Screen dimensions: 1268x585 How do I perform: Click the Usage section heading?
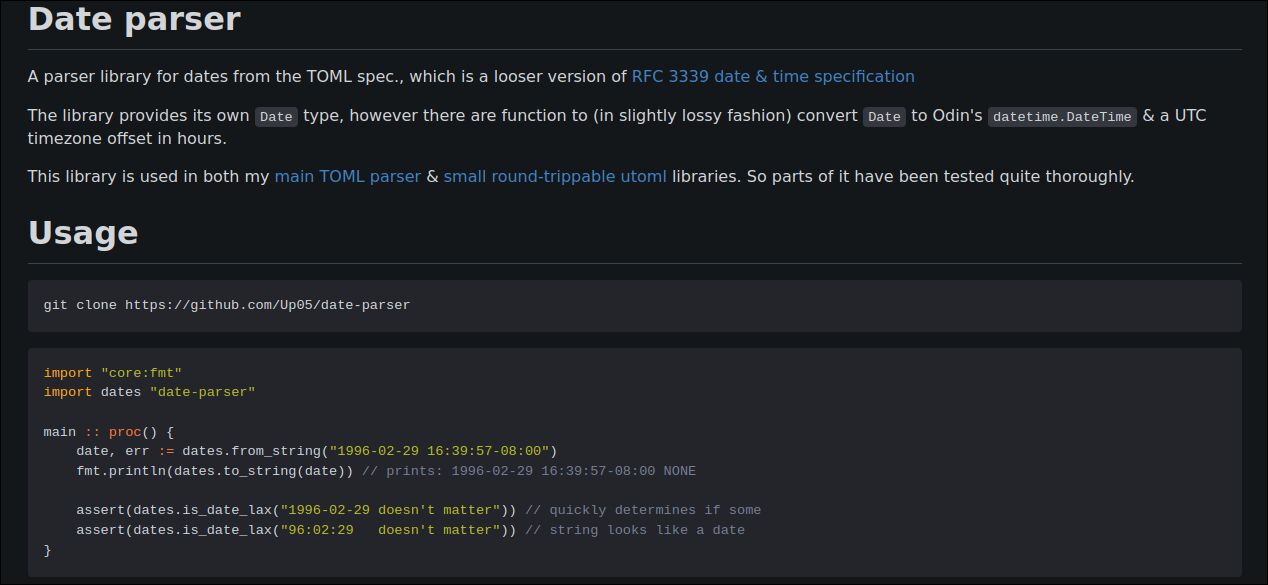(x=83, y=232)
